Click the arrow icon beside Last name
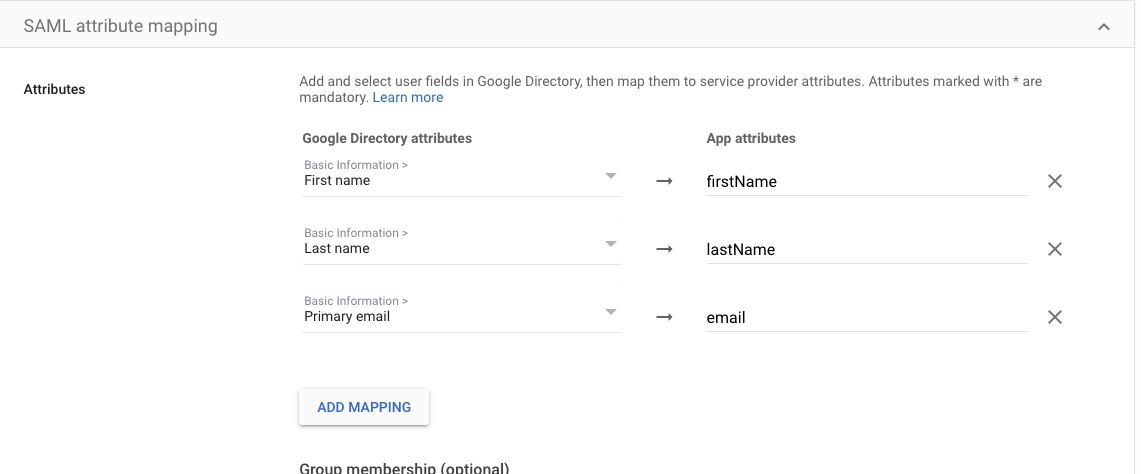1141x474 pixels. [664, 250]
